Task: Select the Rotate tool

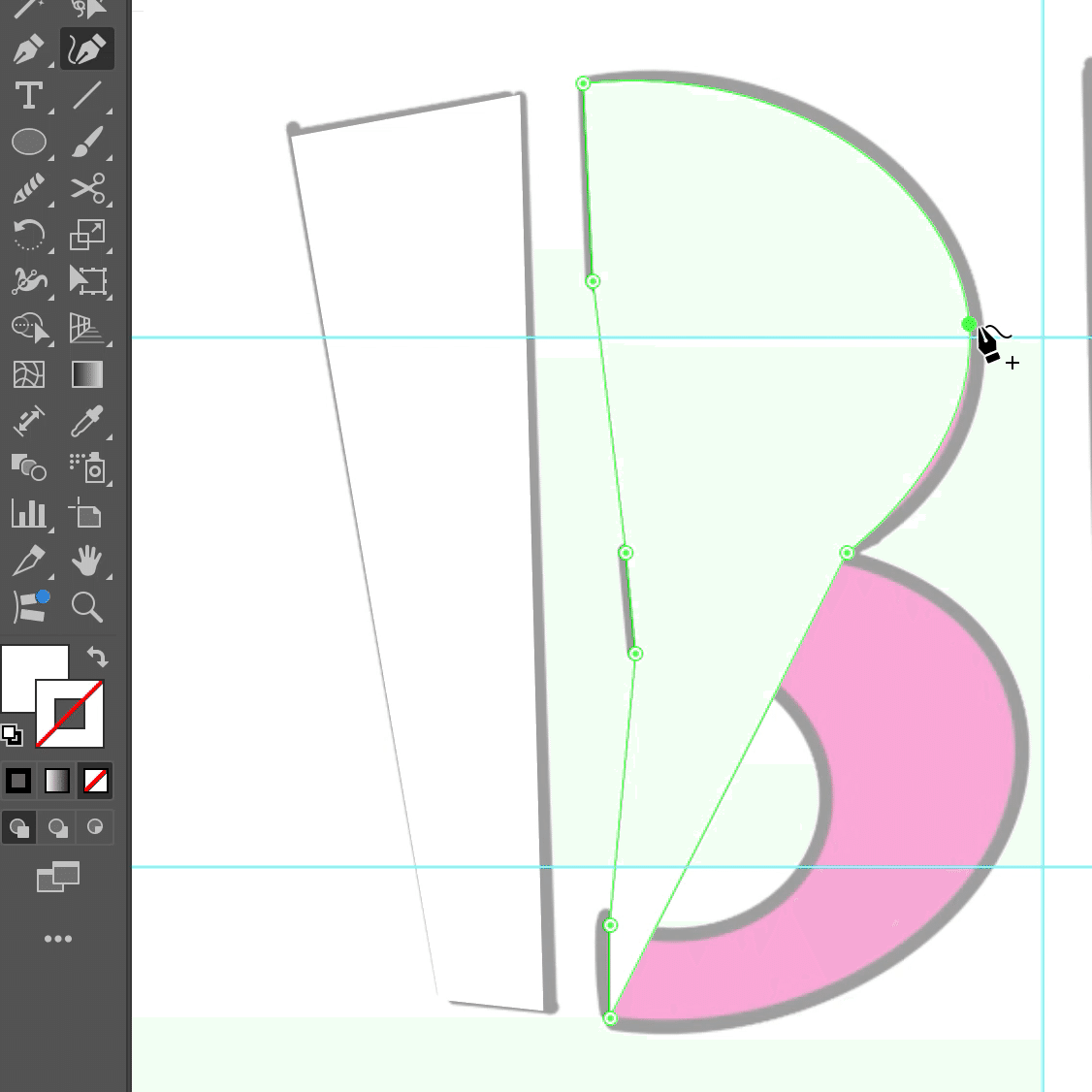Action: pos(29,235)
